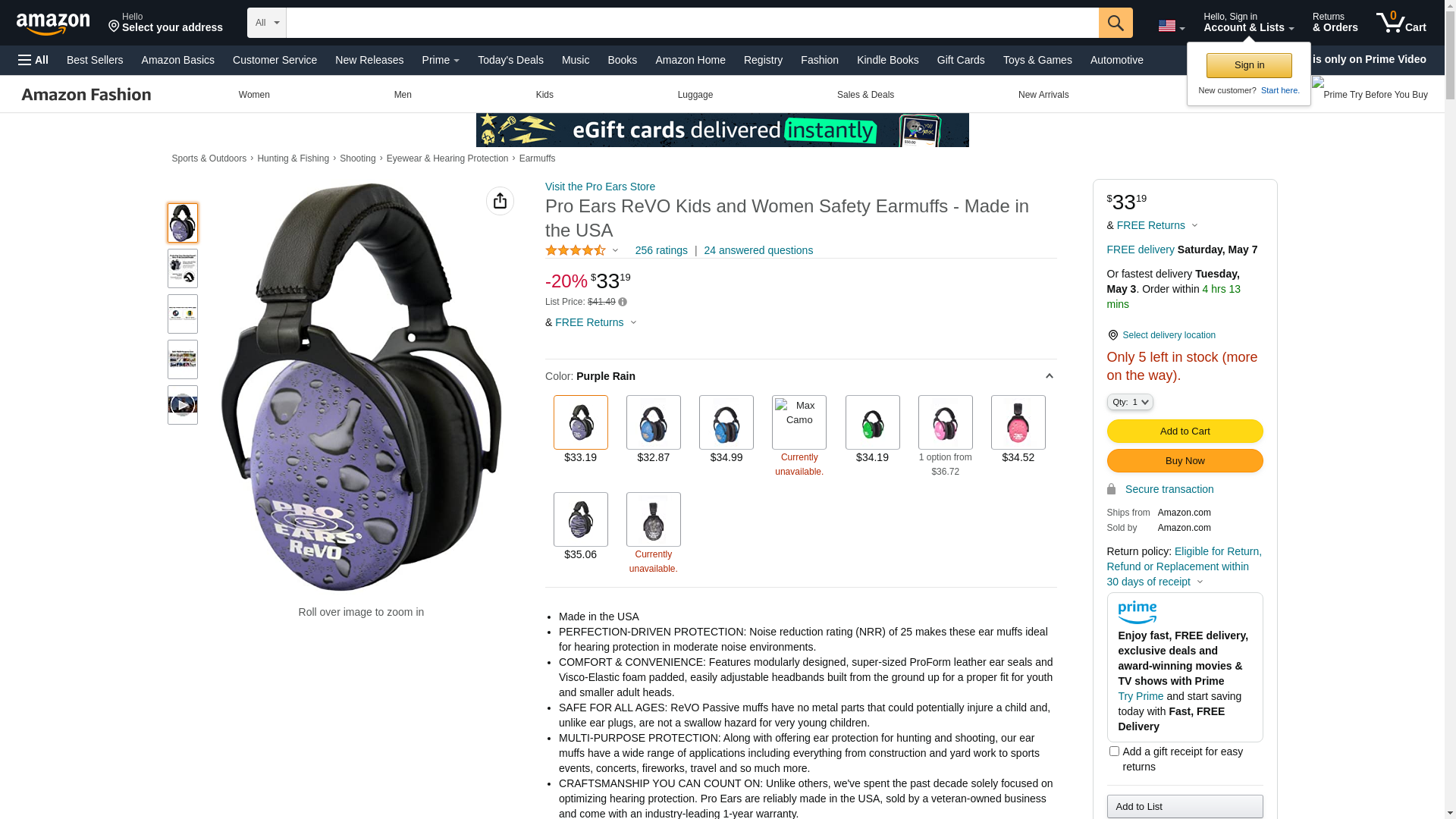The image size is (1456, 819).
Task: Open the All hamburger menu
Action: [33, 60]
